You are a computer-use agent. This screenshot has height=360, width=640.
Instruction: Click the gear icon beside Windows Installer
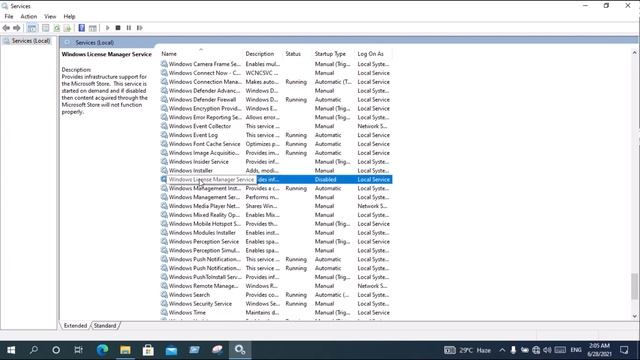coord(164,171)
